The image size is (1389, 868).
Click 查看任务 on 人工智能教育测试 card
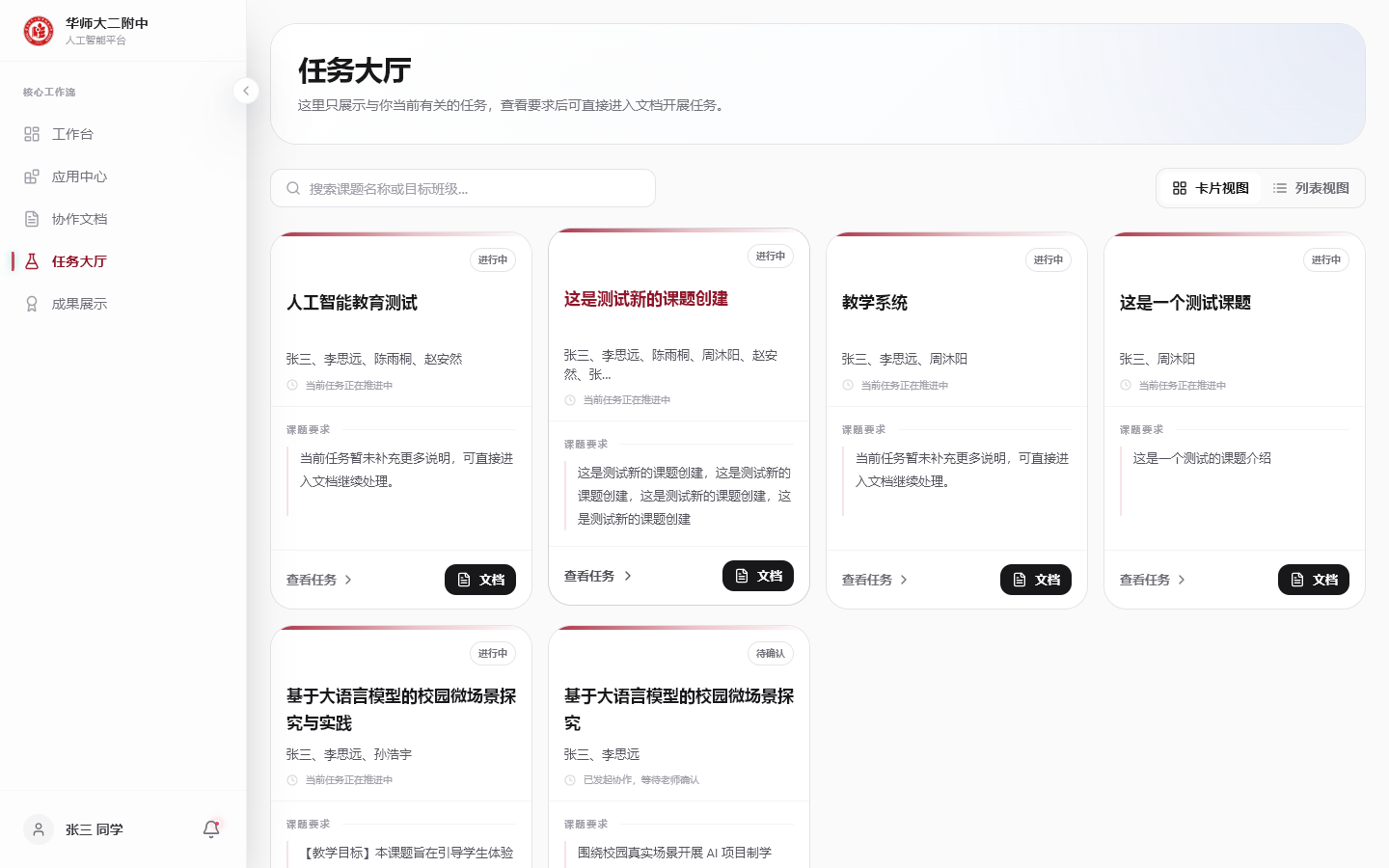319,580
